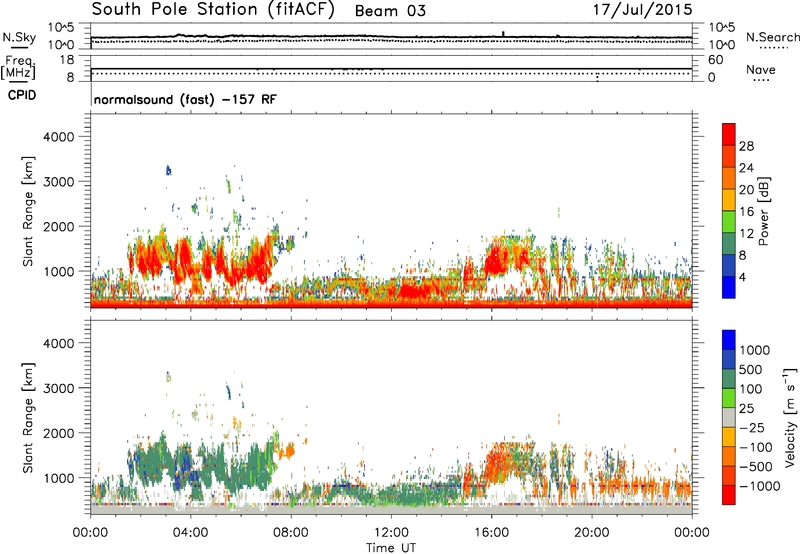Viewport: 800px width, 554px height.
Task: Click the '4' label on the Power colorbar
Action: pos(743,277)
